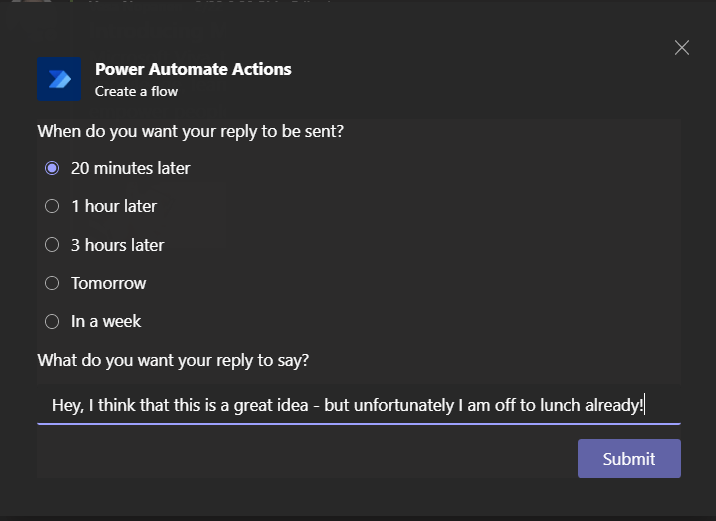The height and width of the screenshot is (521, 716).
Task: Select the 20 minutes later radio button
Action: click(53, 168)
